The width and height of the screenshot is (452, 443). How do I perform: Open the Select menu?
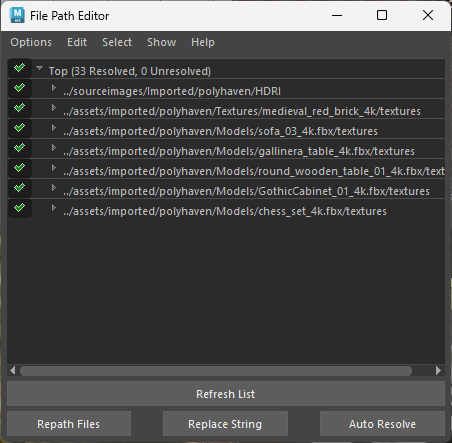click(117, 42)
